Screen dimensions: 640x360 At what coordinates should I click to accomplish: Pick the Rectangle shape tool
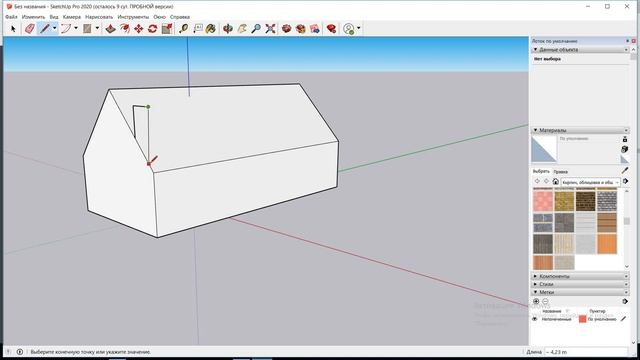(x=87, y=29)
